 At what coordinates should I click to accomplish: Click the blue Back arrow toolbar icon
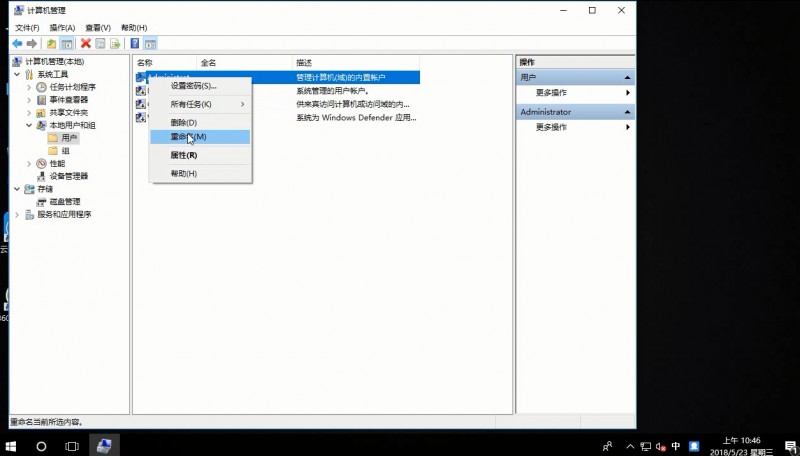point(17,44)
